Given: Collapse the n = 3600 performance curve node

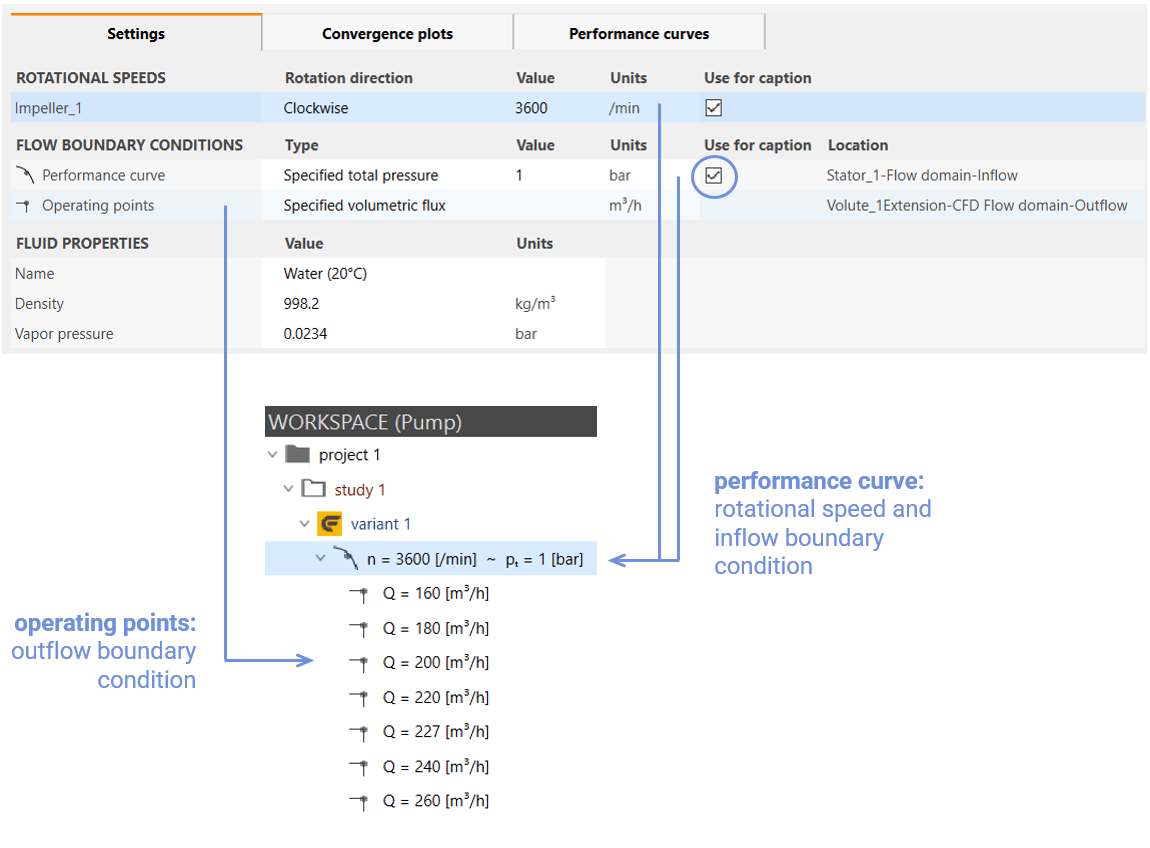Looking at the screenshot, I should (321, 558).
